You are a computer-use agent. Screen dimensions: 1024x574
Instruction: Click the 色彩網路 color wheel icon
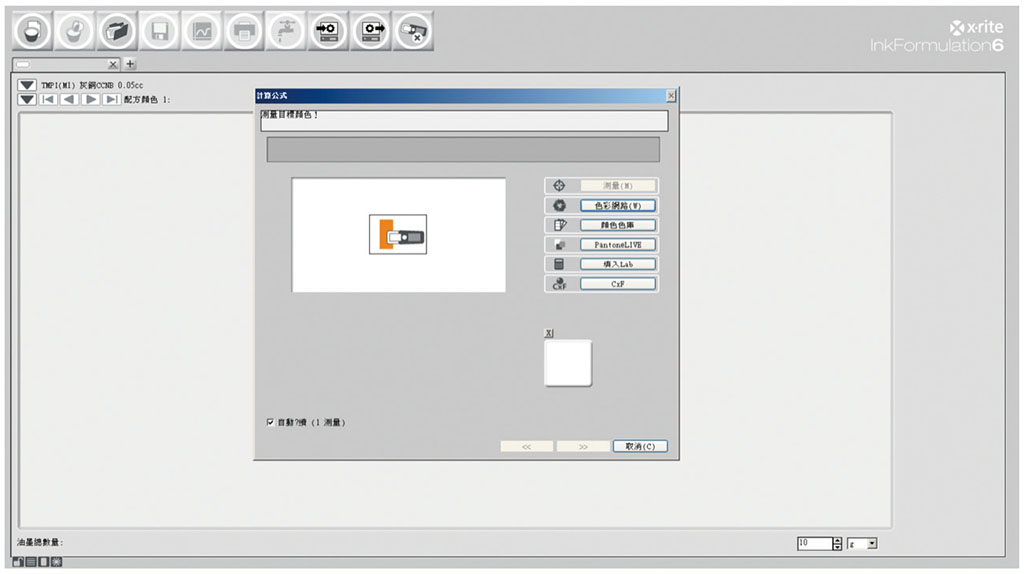tap(560, 205)
